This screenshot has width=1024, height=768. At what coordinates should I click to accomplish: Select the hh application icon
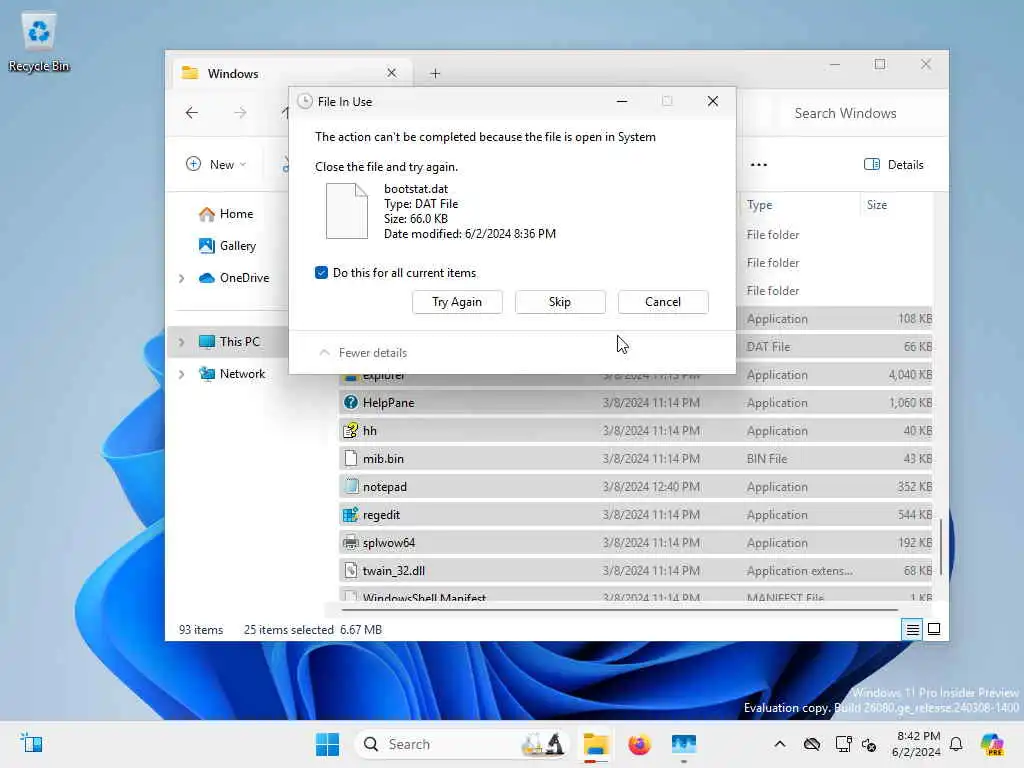coord(351,430)
